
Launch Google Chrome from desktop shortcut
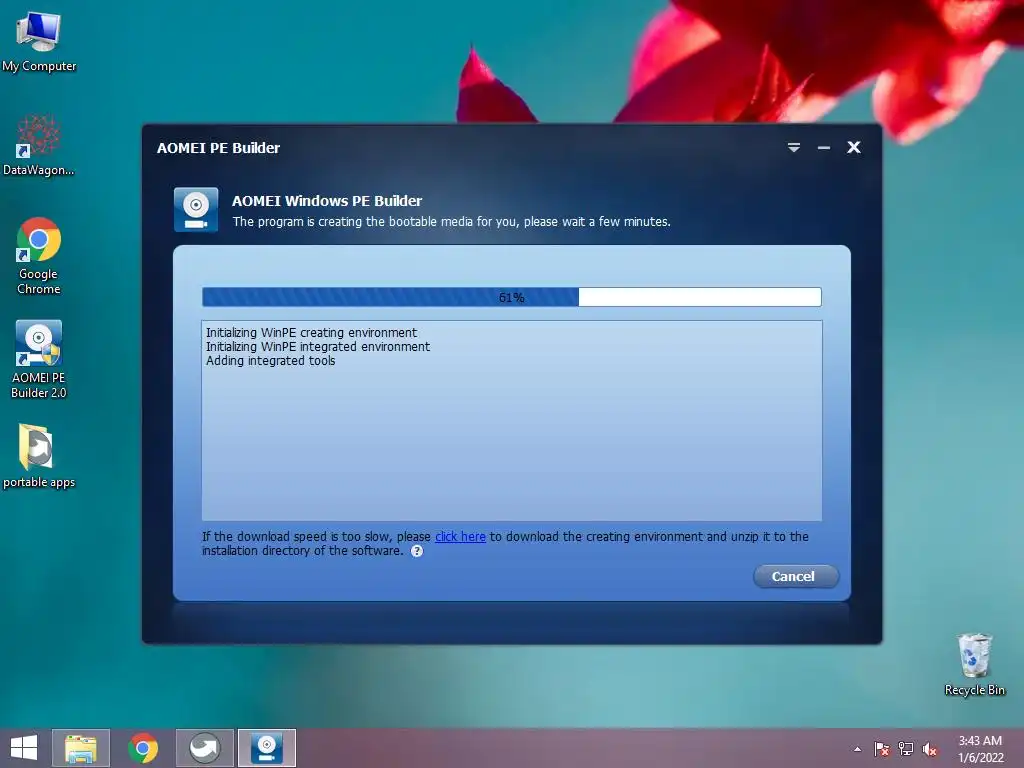(39, 256)
